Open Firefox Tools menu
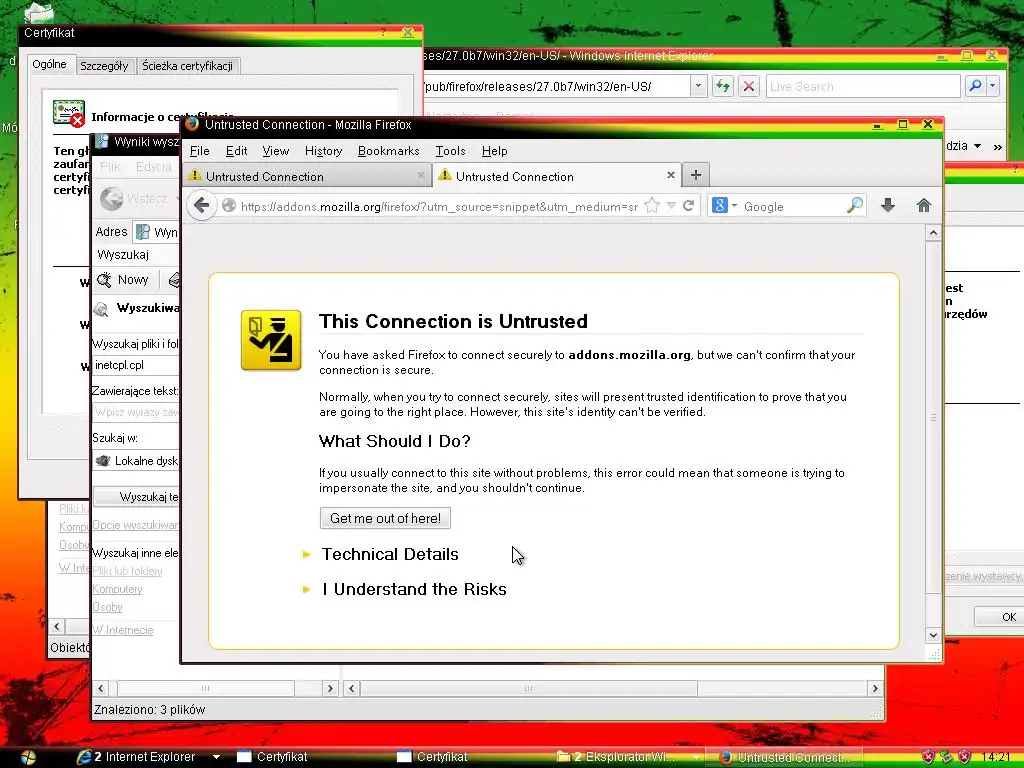 (x=451, y=151)
